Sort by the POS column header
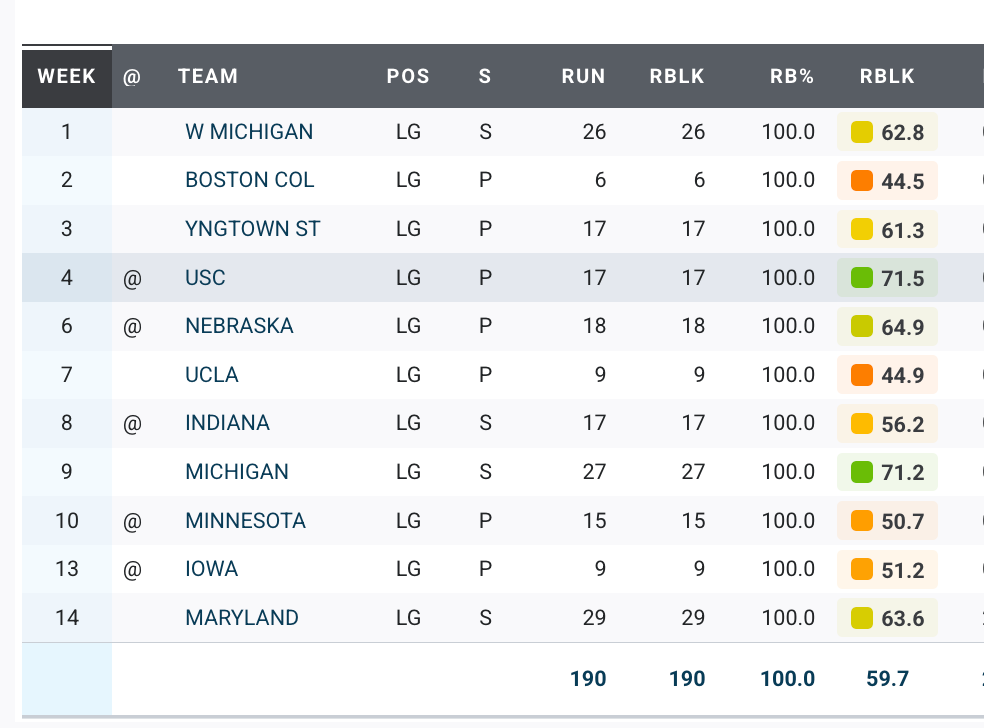The height and width of the screenshot is (728, 984). 408,76
